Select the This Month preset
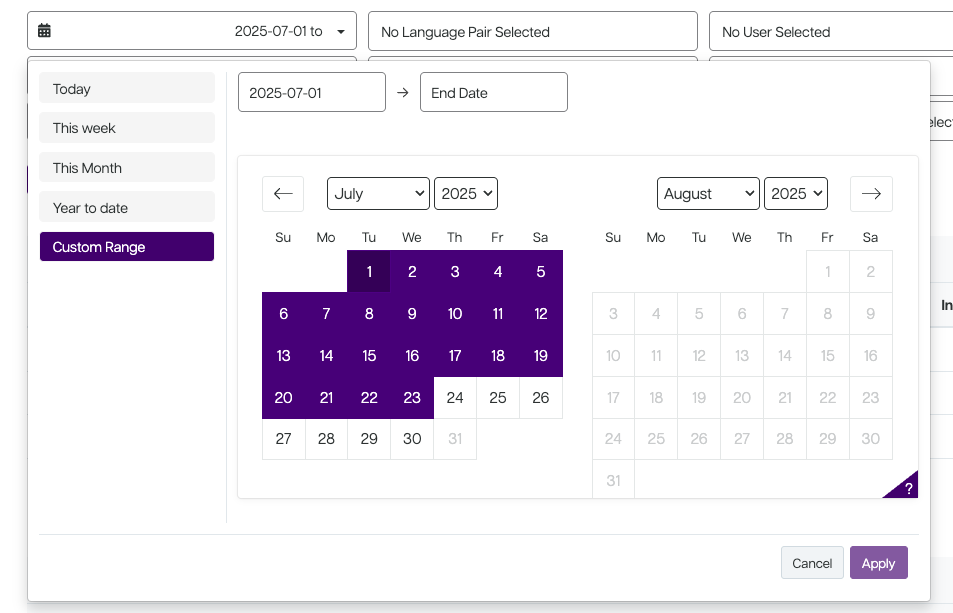The height and width of the screenshot is (613, 953). pyautogui.click(x=127, y=168)
